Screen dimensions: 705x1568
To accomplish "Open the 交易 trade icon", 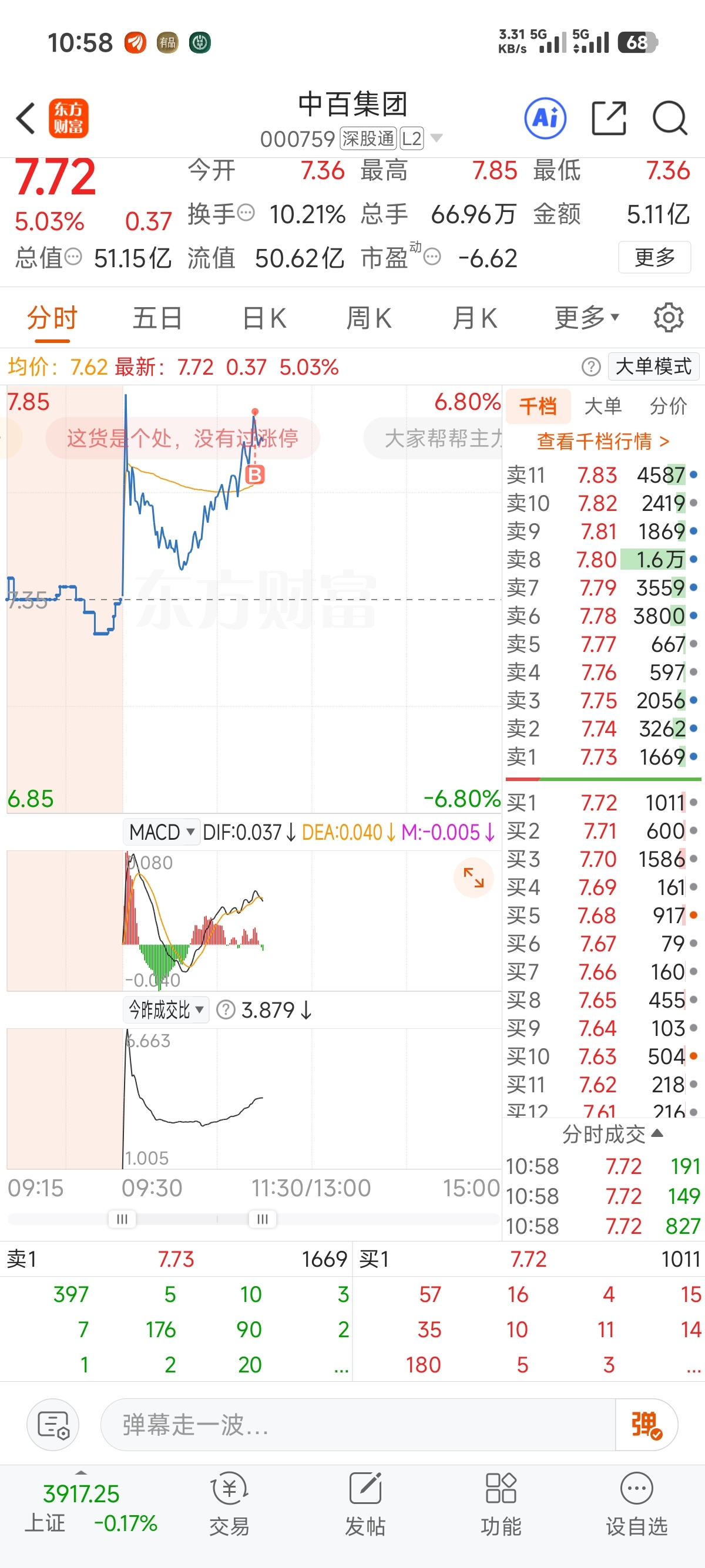I will point(229,1502).
